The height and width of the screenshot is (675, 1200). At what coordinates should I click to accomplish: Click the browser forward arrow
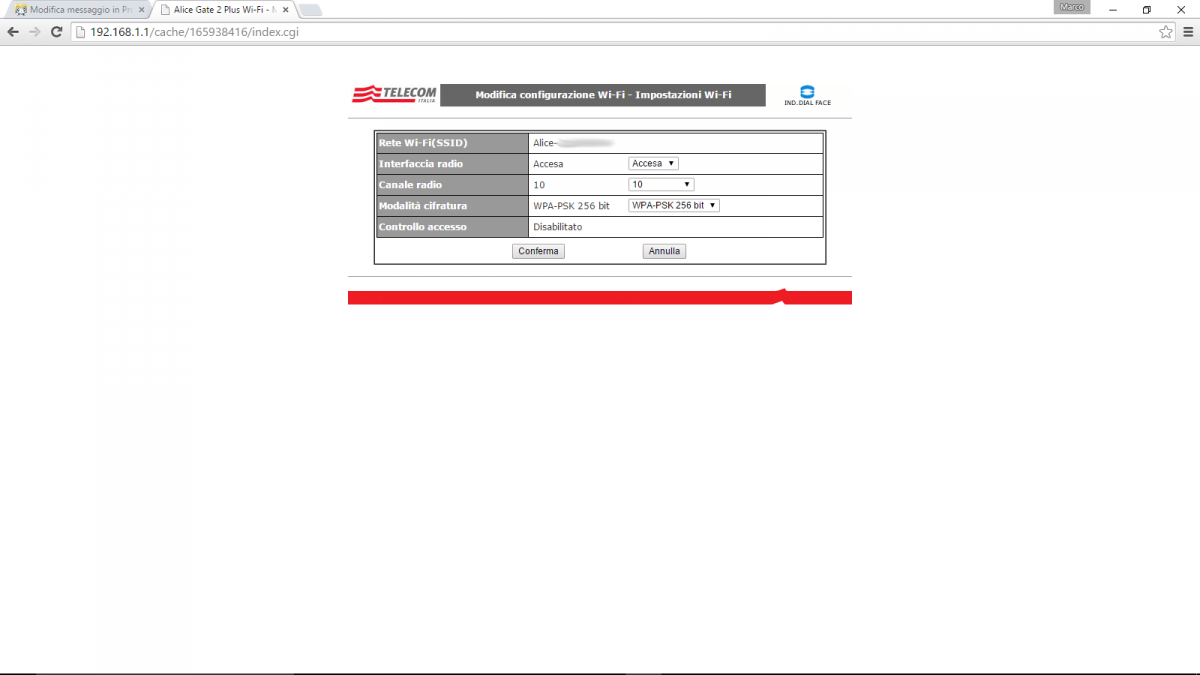[35, 32]
